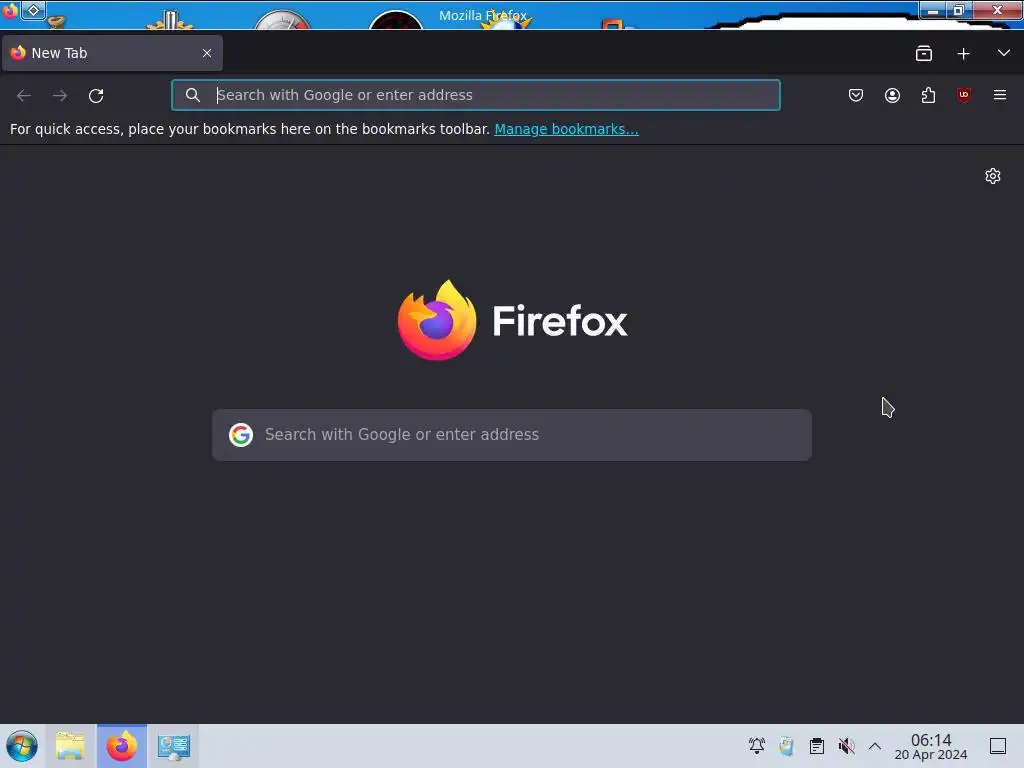Click the show desktop button in tray
Viewport: 1024px width, 768px height.
click(x=998, y=746)
